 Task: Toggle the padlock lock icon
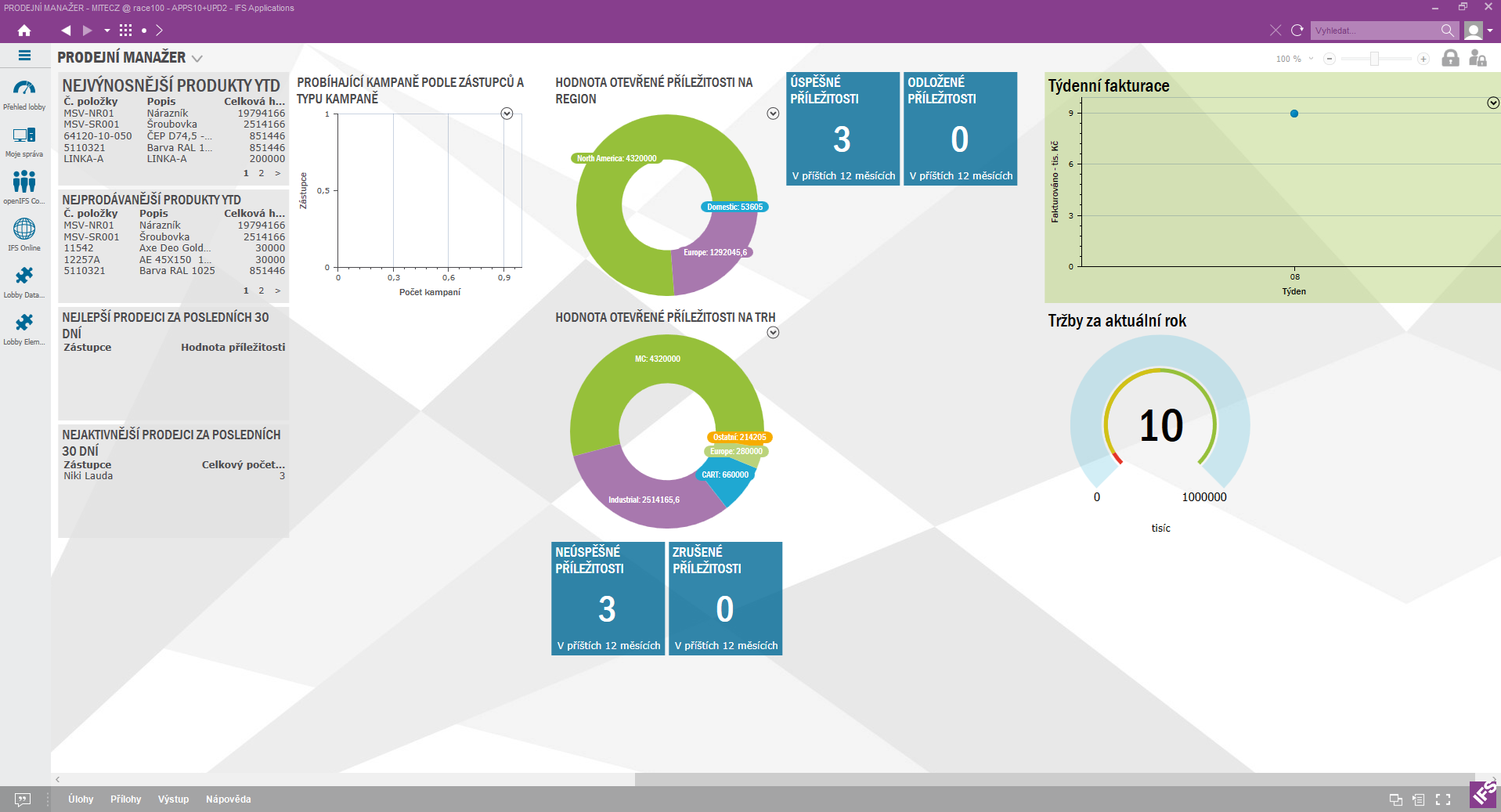pos(1450,59)
